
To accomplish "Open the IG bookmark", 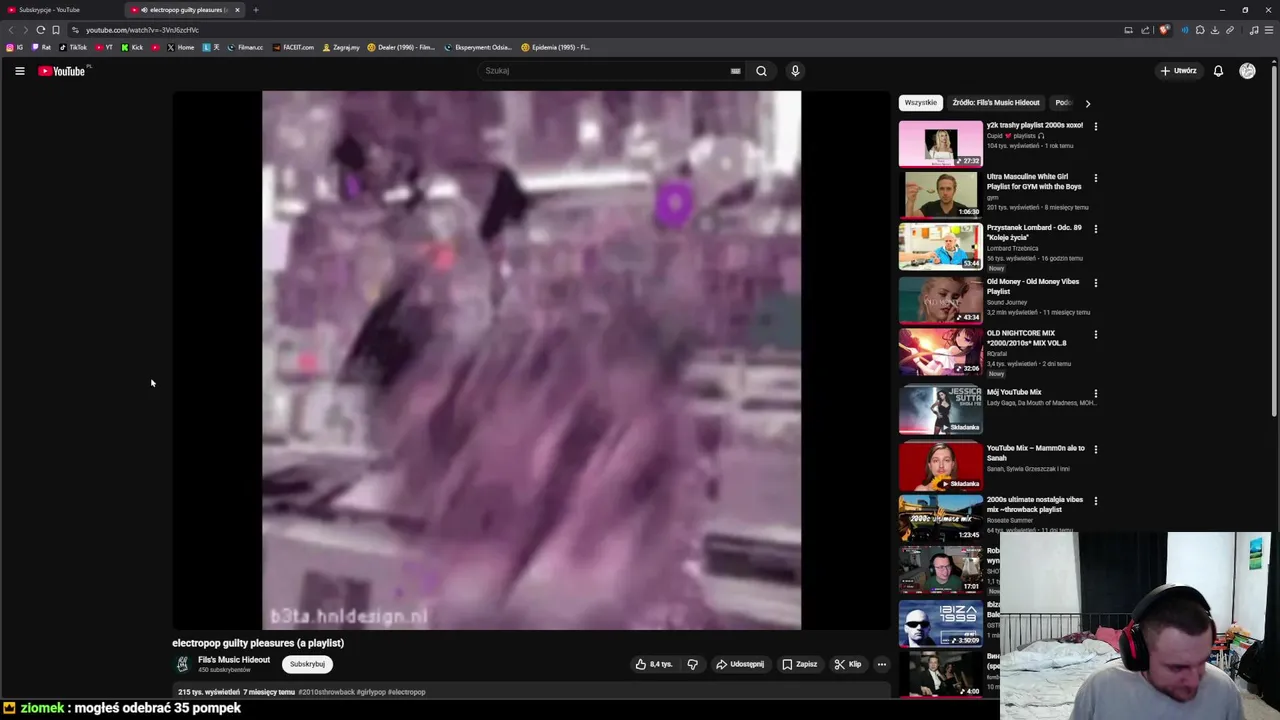I will [15, 47].
